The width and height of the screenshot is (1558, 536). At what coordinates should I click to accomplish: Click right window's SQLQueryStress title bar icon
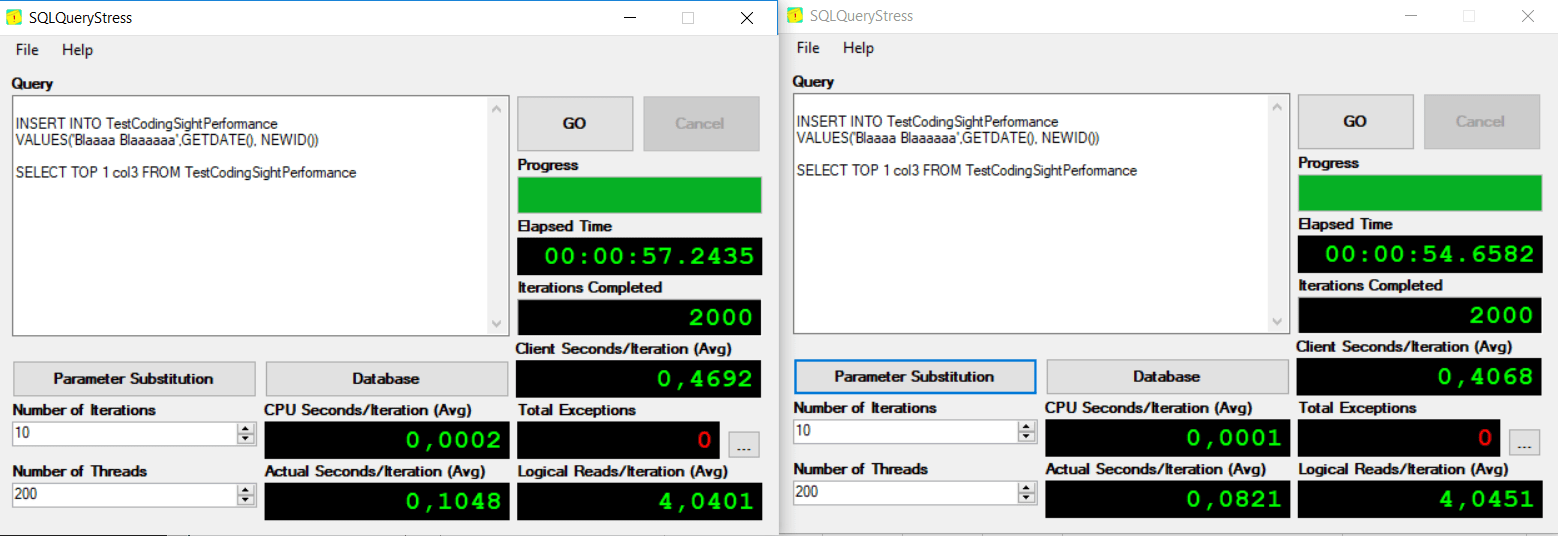795,15
